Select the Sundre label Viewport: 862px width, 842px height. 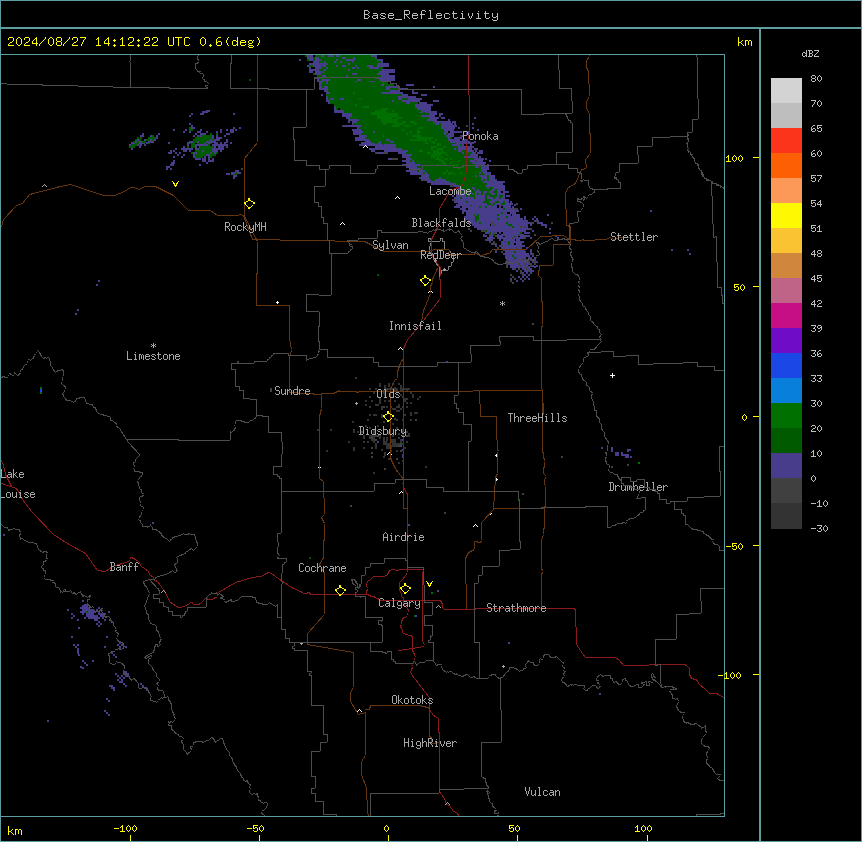[x=292, y=391]
